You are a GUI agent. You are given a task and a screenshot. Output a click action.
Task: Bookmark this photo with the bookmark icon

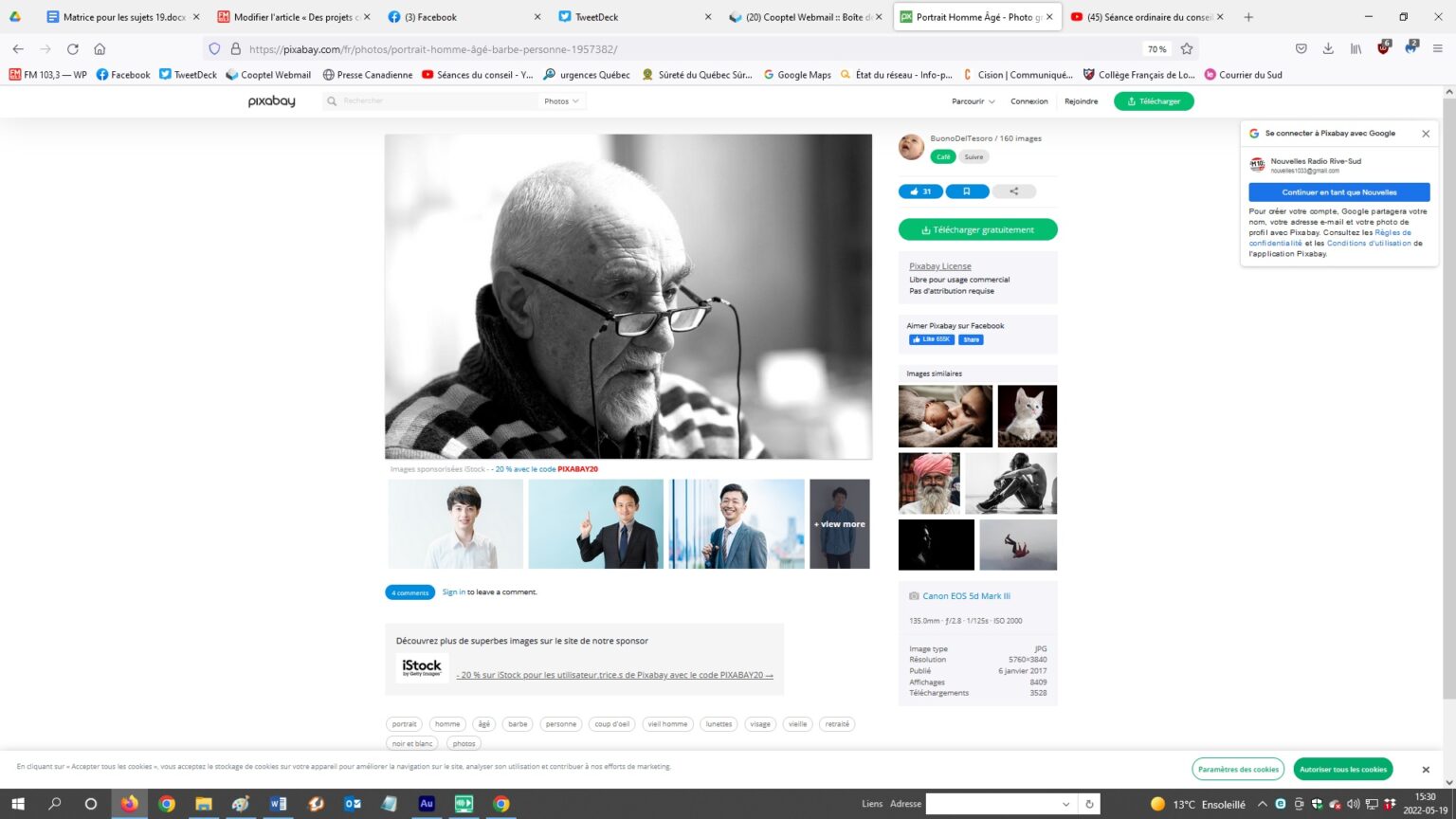(967, 191)
